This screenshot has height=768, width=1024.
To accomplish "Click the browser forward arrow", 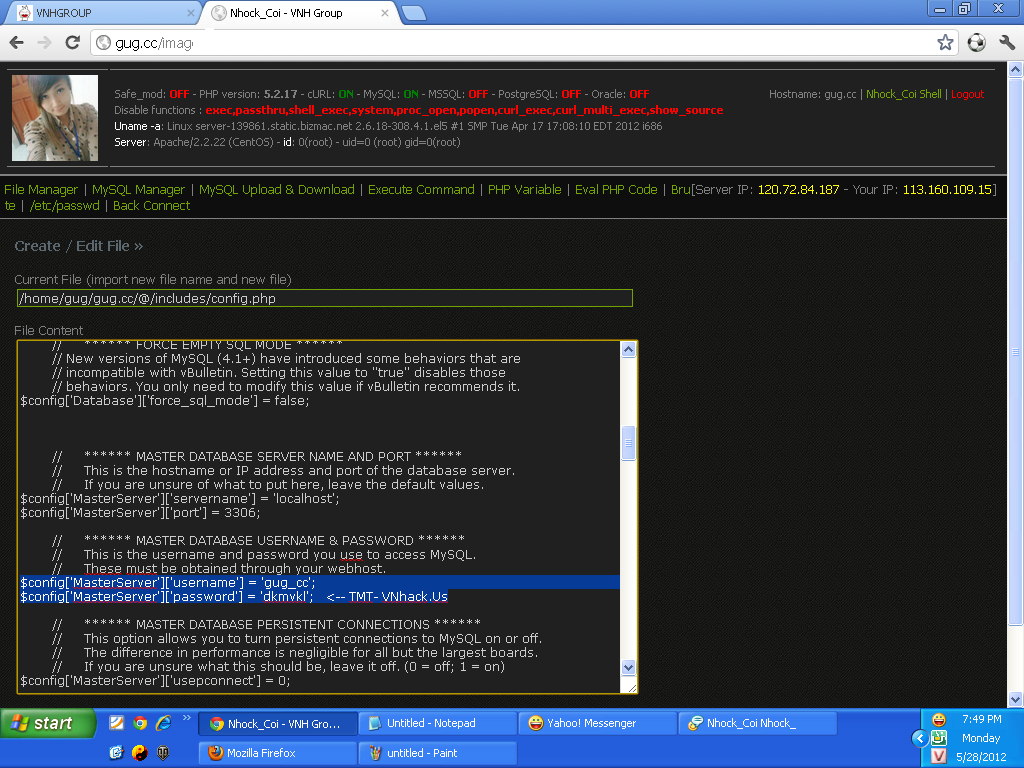I will click(x=44, y=43).
